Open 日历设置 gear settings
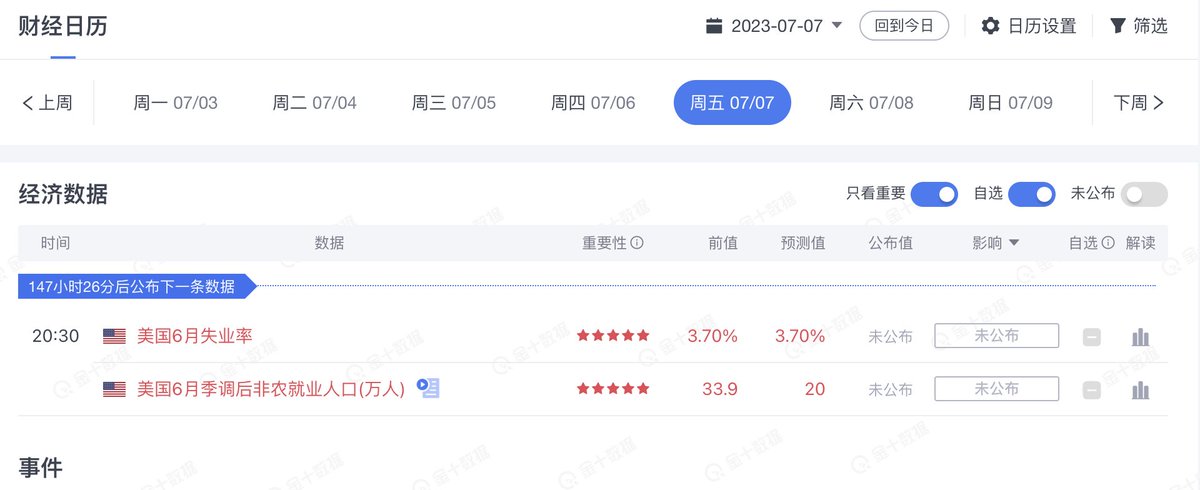Image resolution: width=1200 pixels, height=490 pixels. 990,26
